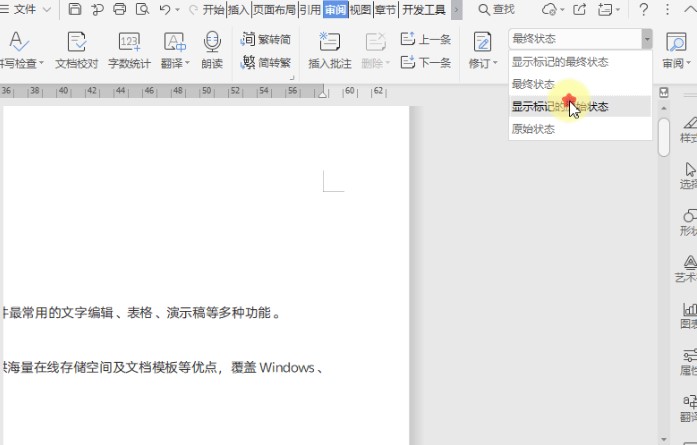
Task: Collapse the ribbon with the up chevron
Action: 689,9
